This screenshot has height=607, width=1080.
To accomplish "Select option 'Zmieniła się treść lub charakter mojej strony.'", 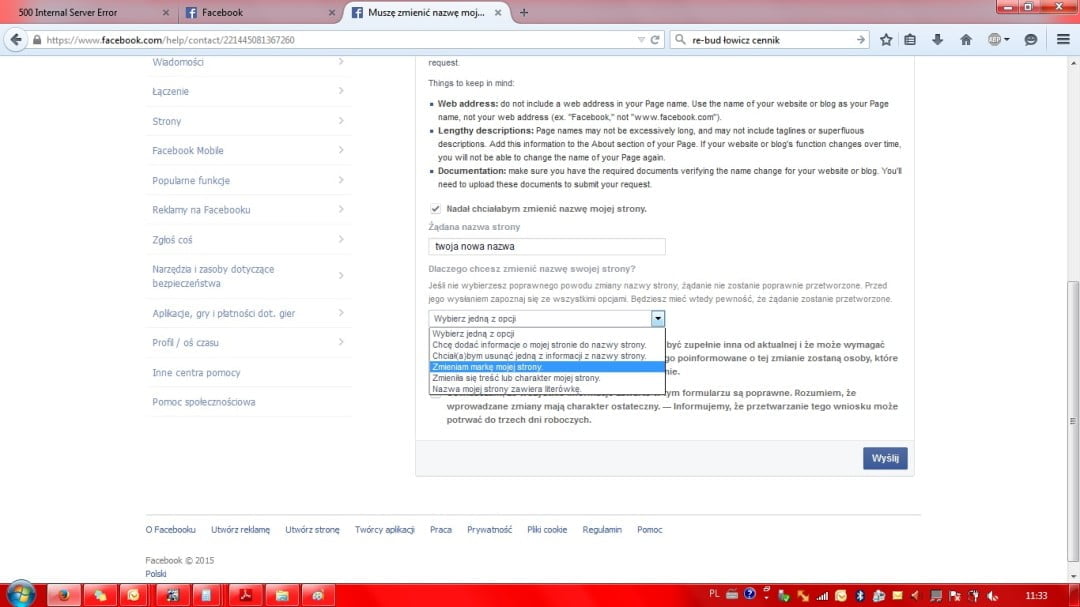I will tap(547, 378).
